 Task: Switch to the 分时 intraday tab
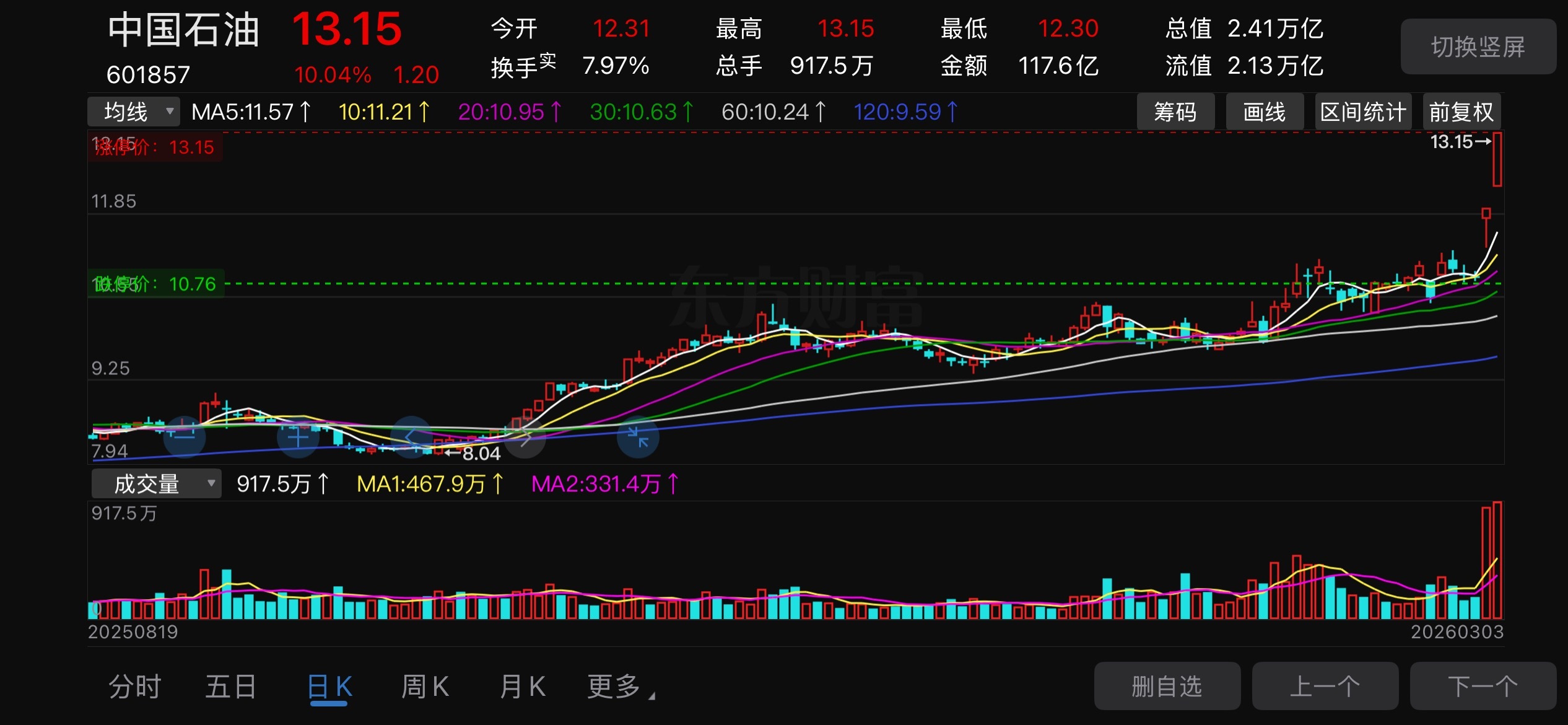136,686
